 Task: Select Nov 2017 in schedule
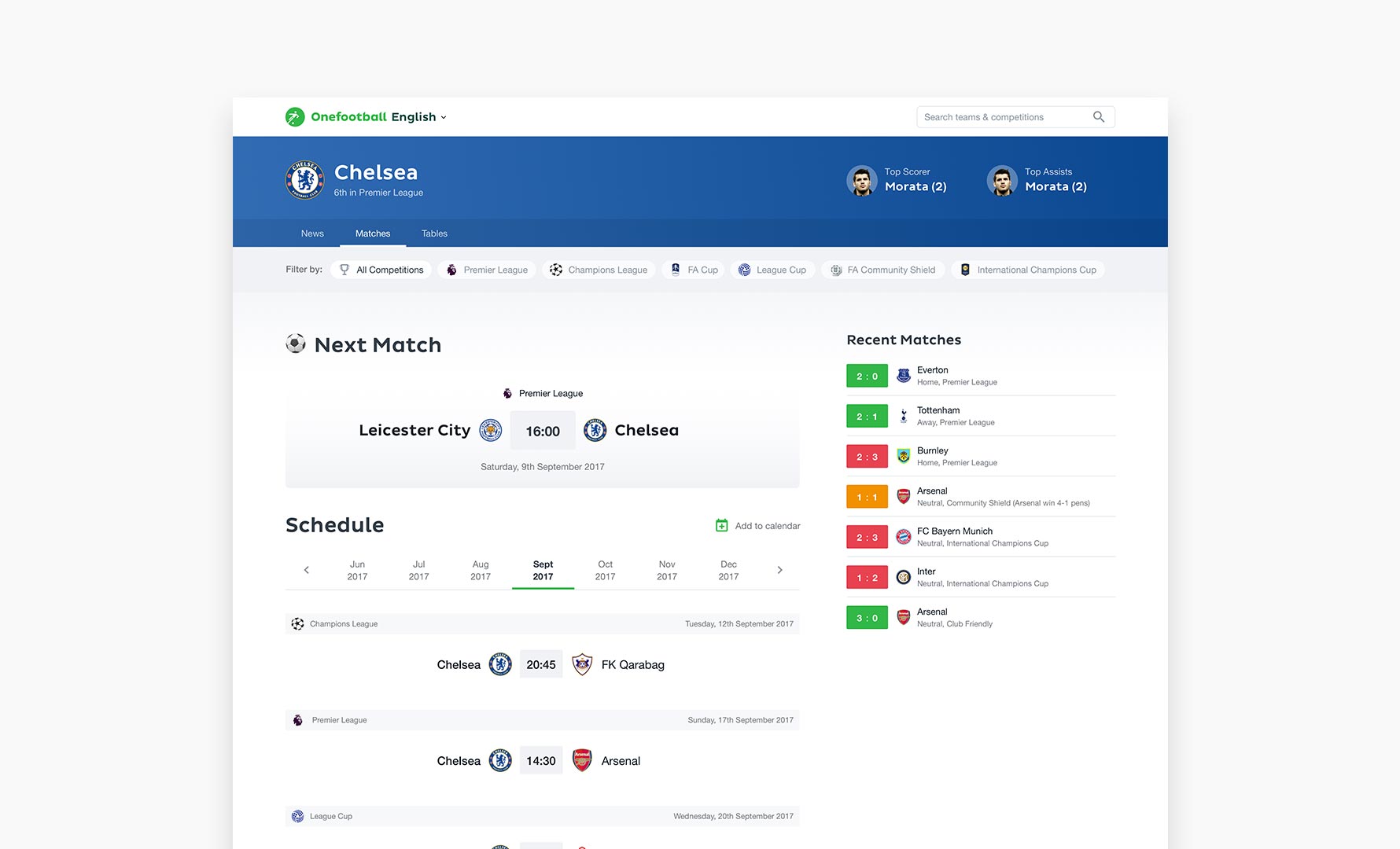click(667, 571)
